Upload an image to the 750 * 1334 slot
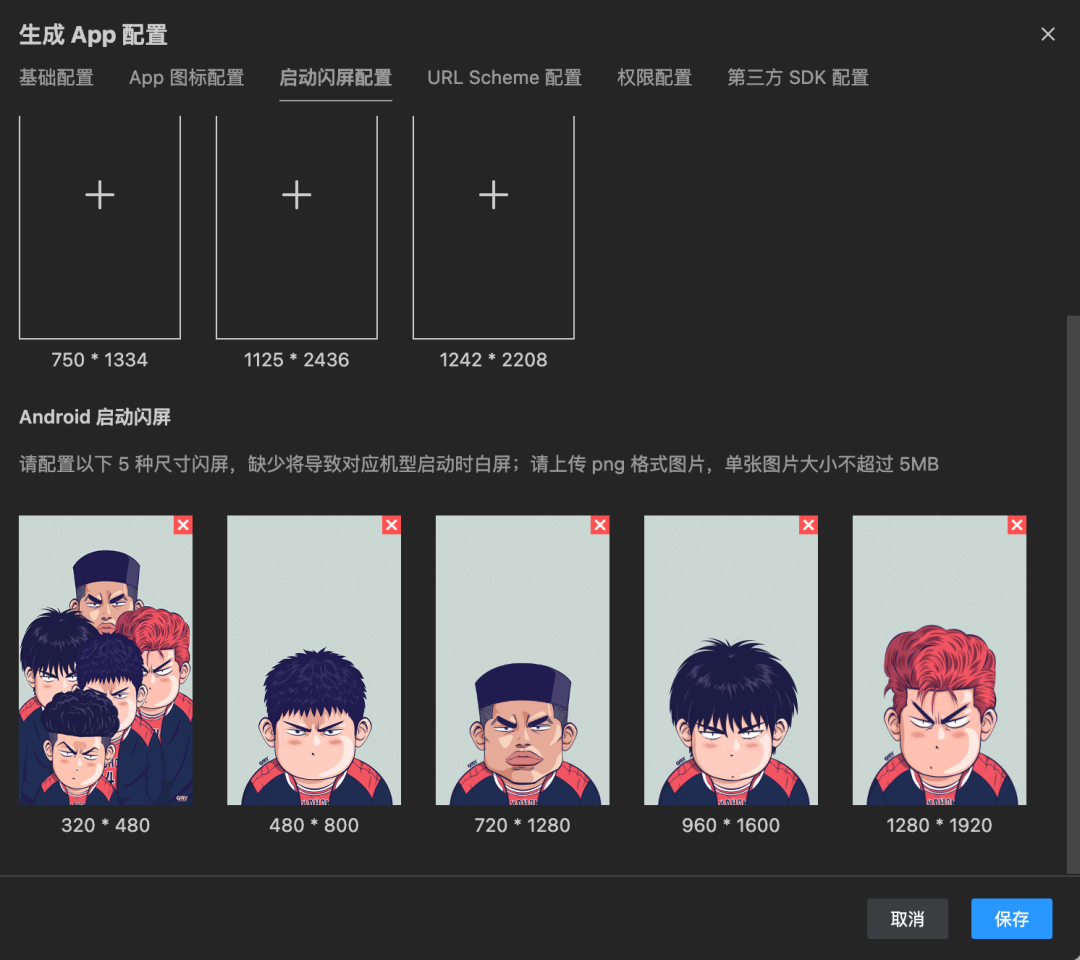1080x960 pixels. (99, 195)
